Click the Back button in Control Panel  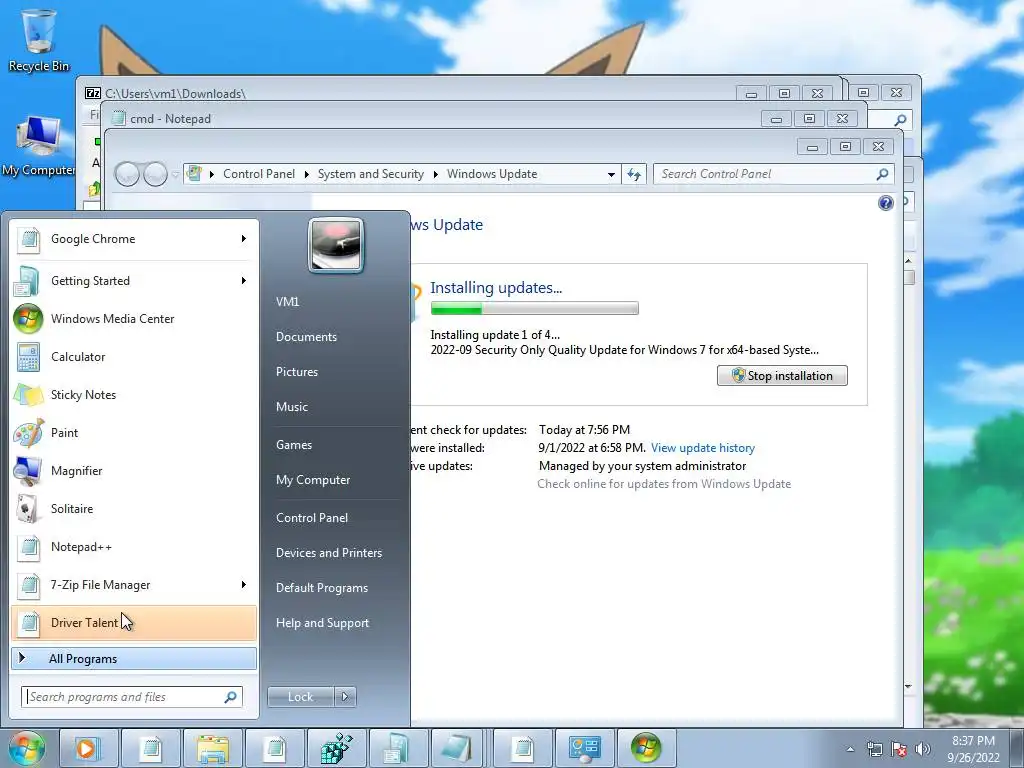(x=127, y=174)
